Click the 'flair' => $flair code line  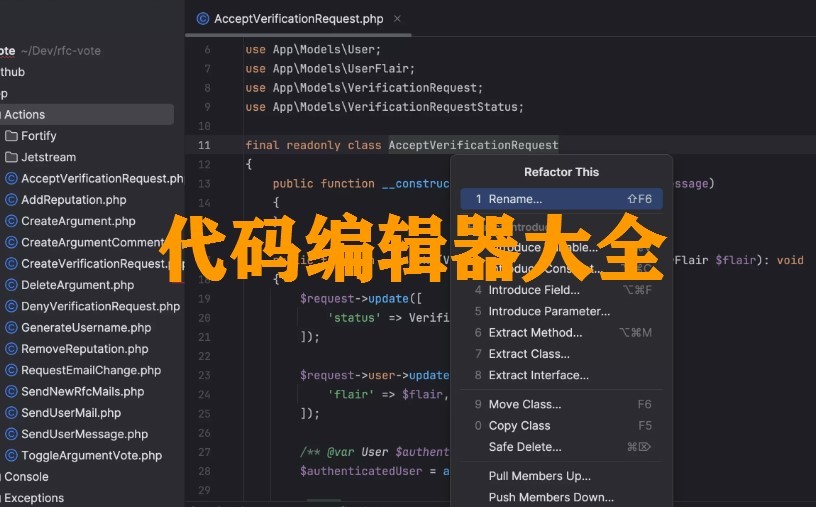(388, 395)
